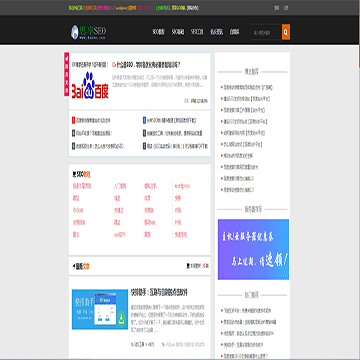Select the middle item in the main navigation
Viewport: 360px width, 360px height.
click(x=197, y=32)
